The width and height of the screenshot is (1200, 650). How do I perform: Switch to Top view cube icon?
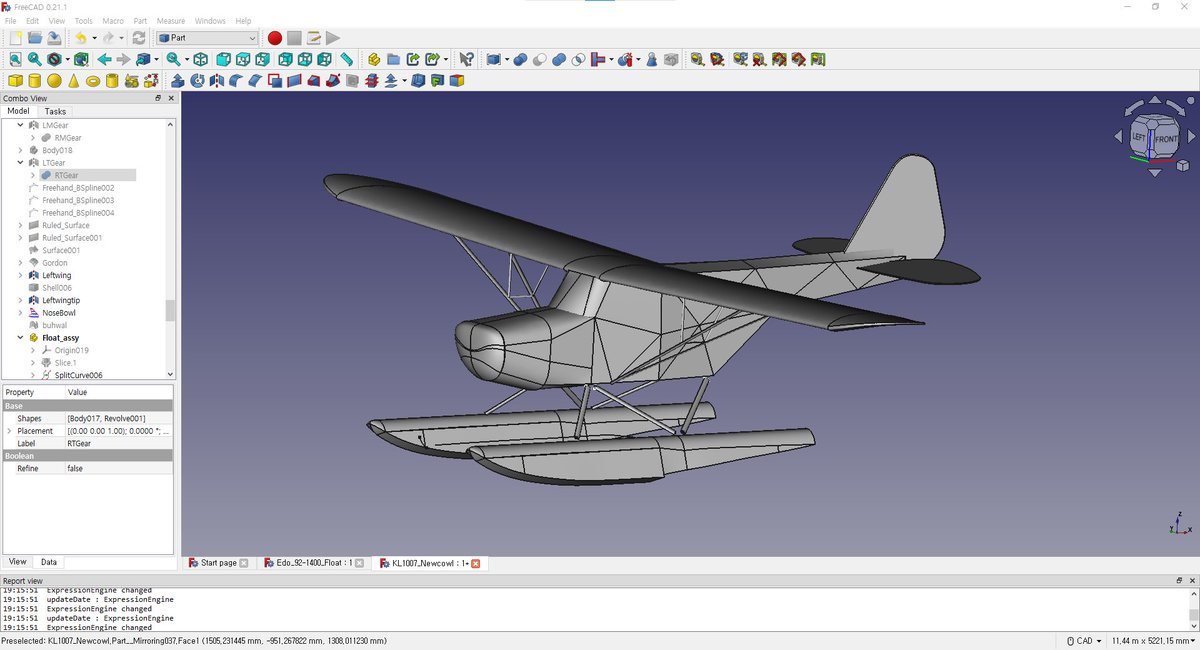pyautogui.click(x=244, y=60)
